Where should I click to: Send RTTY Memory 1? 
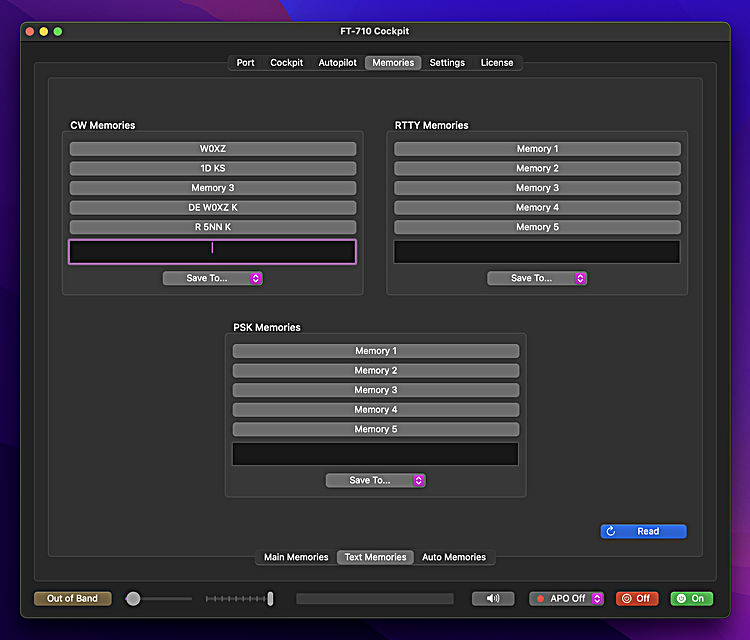pos(537,149)
